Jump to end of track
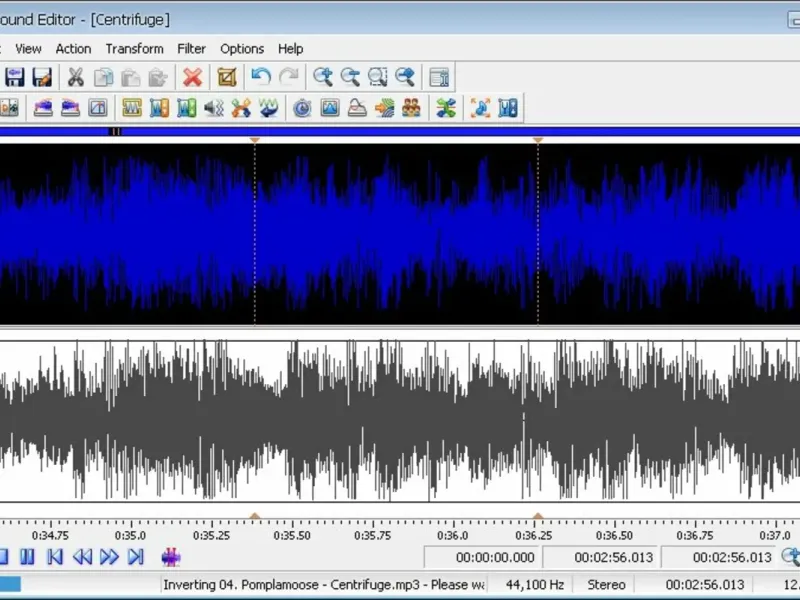This screenshot has height=600, width=800. click(136, 557)
